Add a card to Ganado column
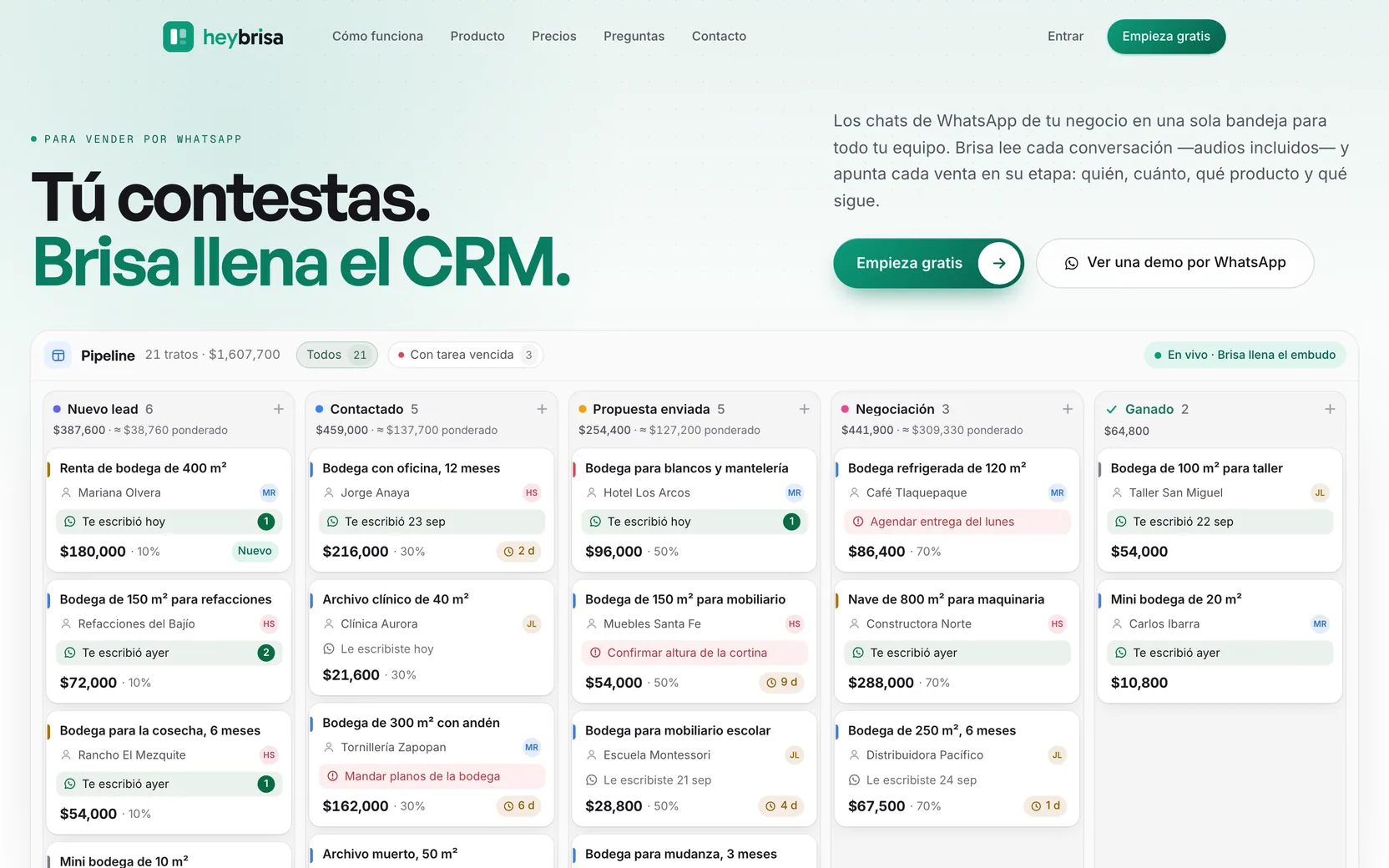This screenshot has width=1389, height=868. click(1330, 409)
